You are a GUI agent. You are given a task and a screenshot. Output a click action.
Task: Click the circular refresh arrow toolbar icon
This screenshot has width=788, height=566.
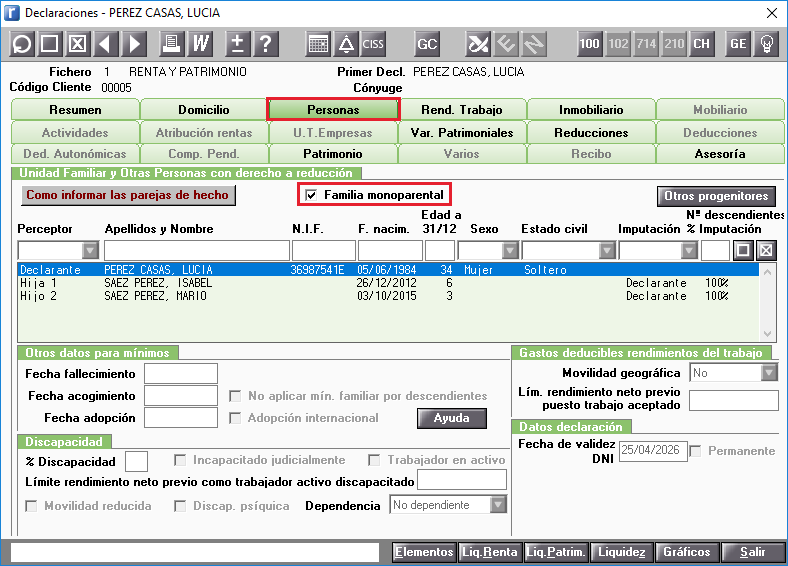pyautogui.click(x=22, y=44)
